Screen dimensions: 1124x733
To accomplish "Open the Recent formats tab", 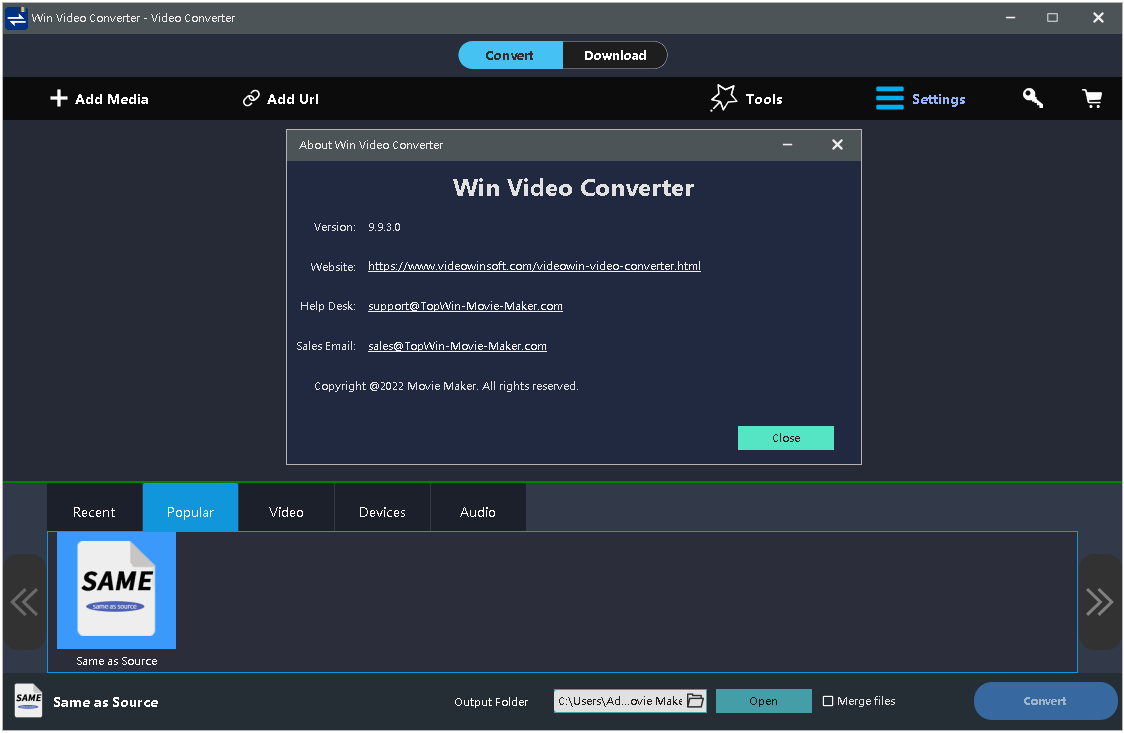I will click(x=95, y=507).
